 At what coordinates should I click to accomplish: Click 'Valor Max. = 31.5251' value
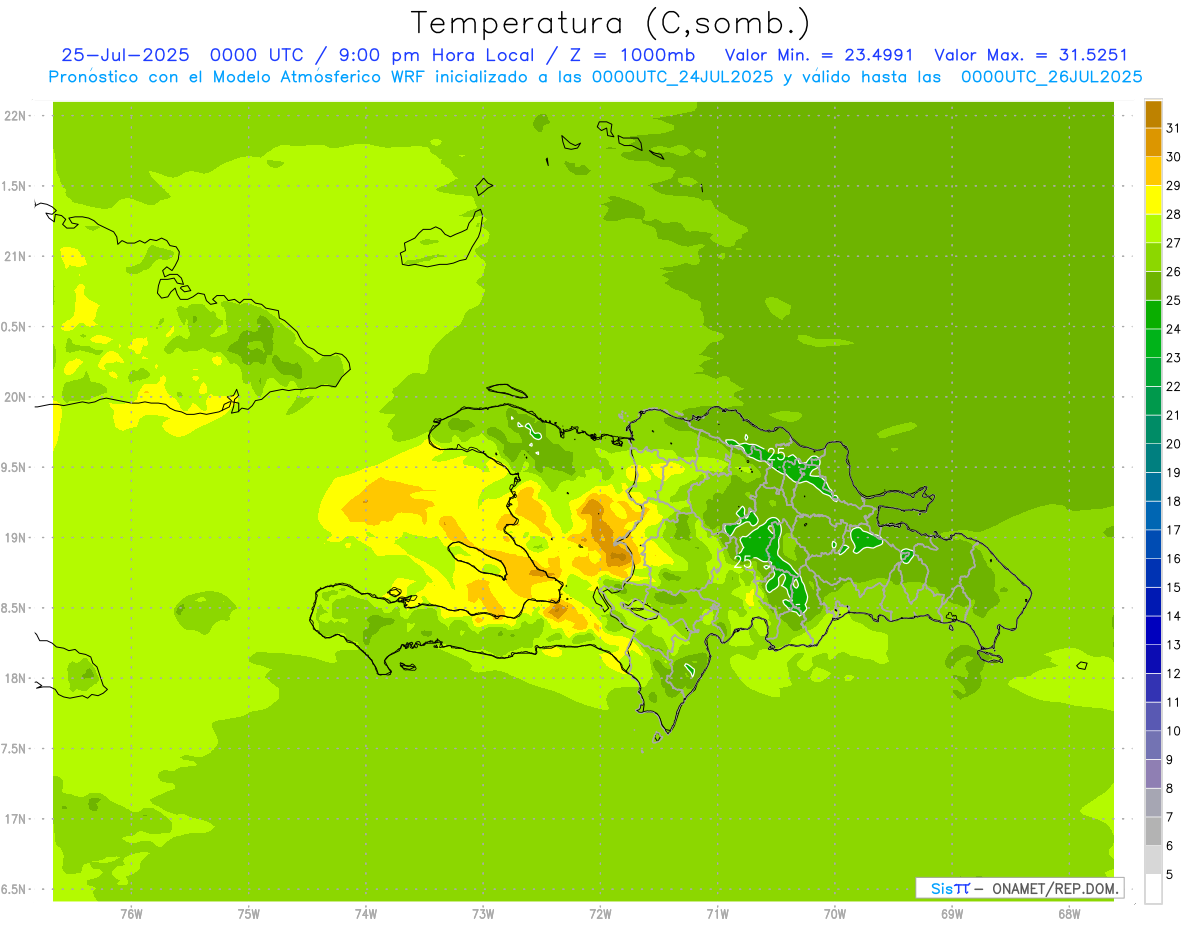click(1031, 55)
